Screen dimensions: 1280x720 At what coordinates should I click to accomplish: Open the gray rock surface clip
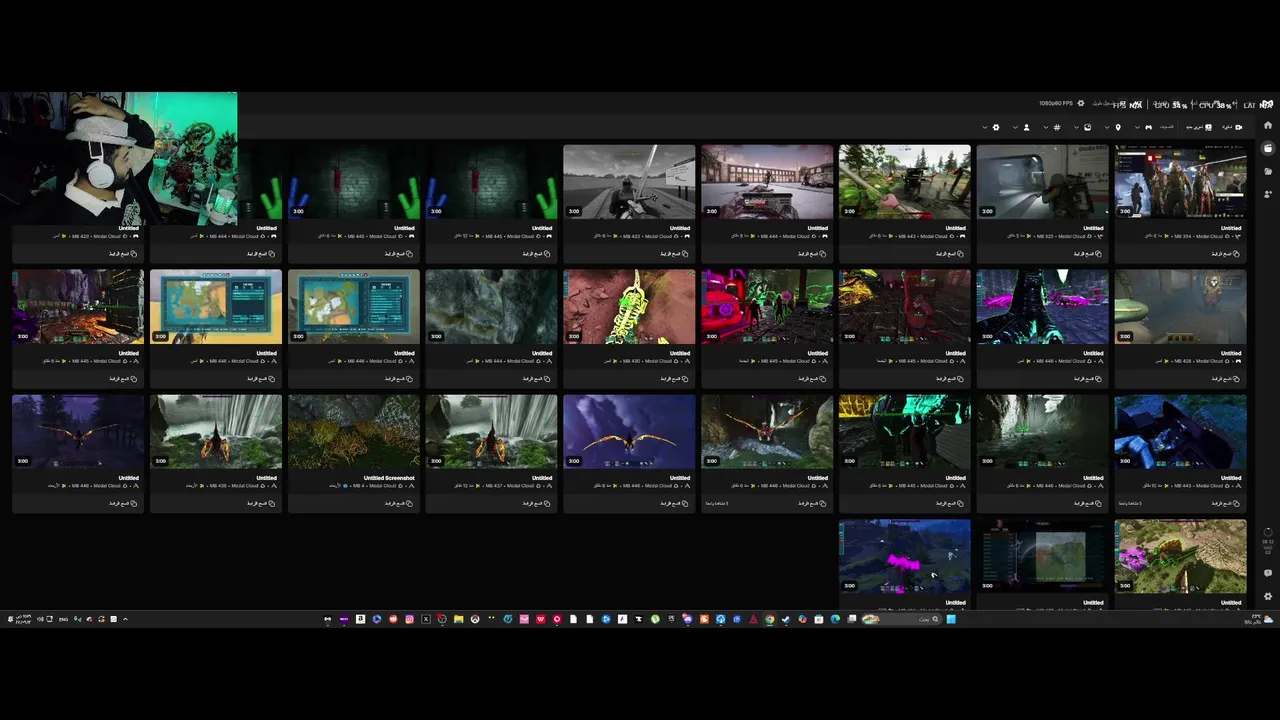pos(491,307)
